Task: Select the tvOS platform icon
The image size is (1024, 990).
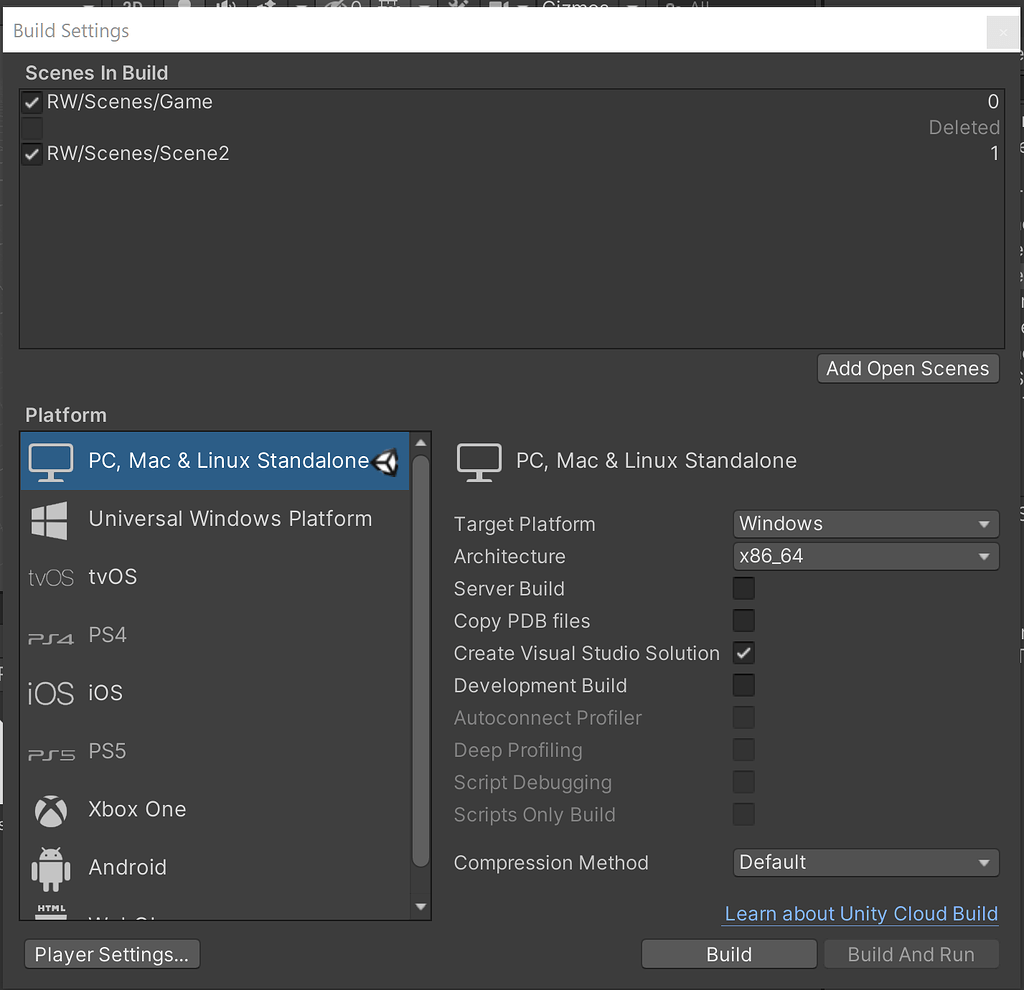Action: pos(51,578)
